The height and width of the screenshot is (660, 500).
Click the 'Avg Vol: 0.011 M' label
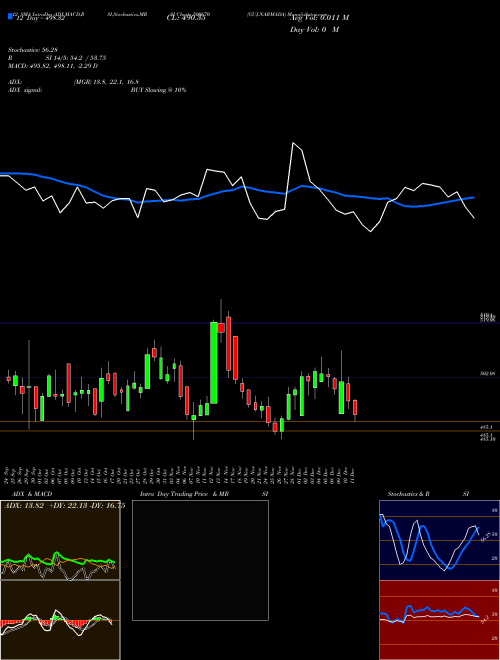319,18
